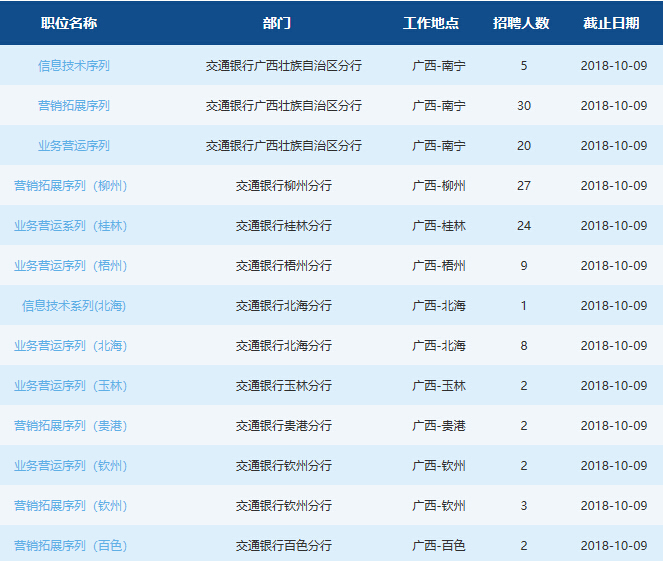This screenshot has width=663, height=561.
Task: Click the 广西-梧州 location cell
Action: tap(439, 265)
